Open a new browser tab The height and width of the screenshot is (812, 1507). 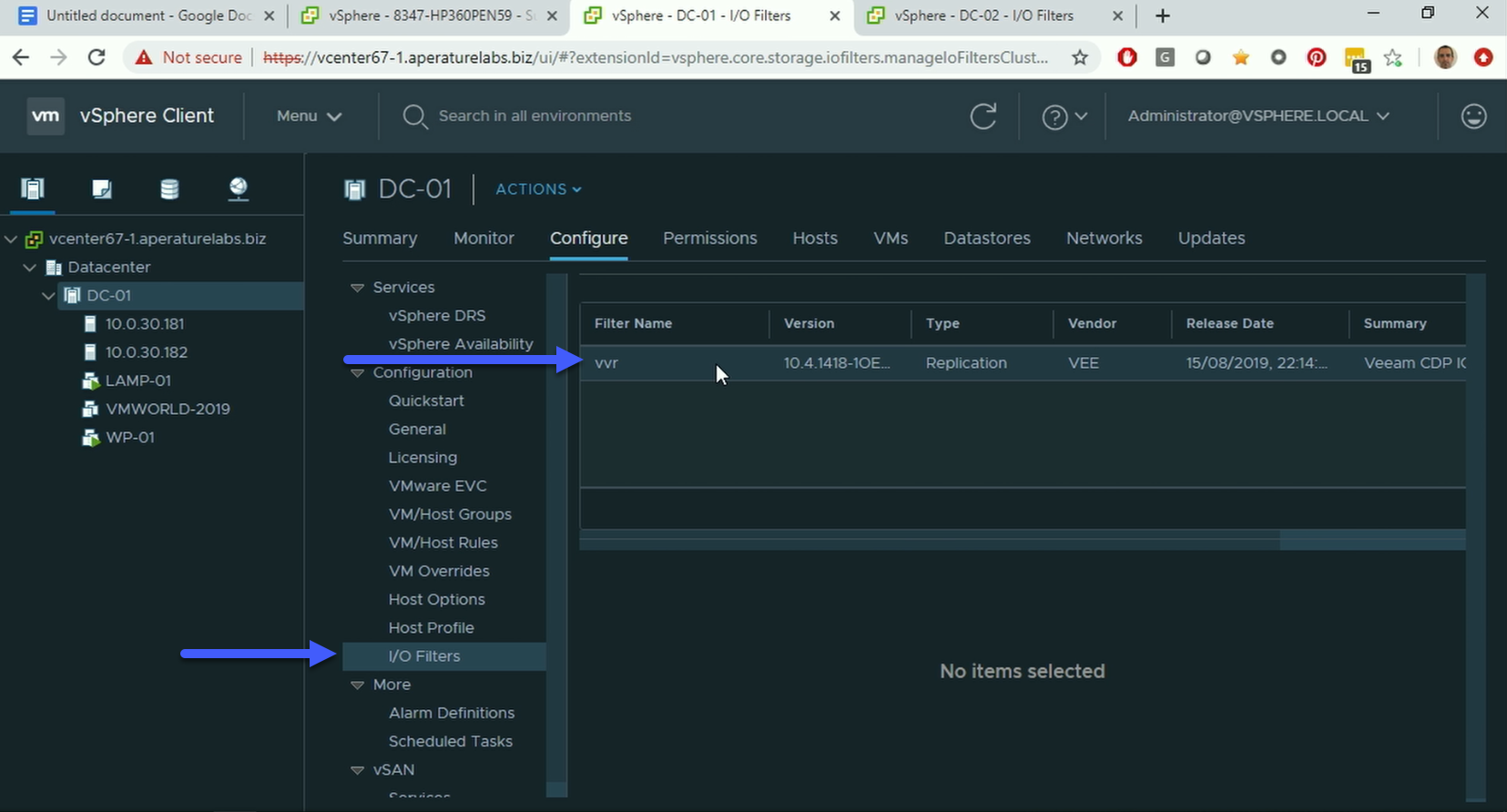click(1162, 15)
